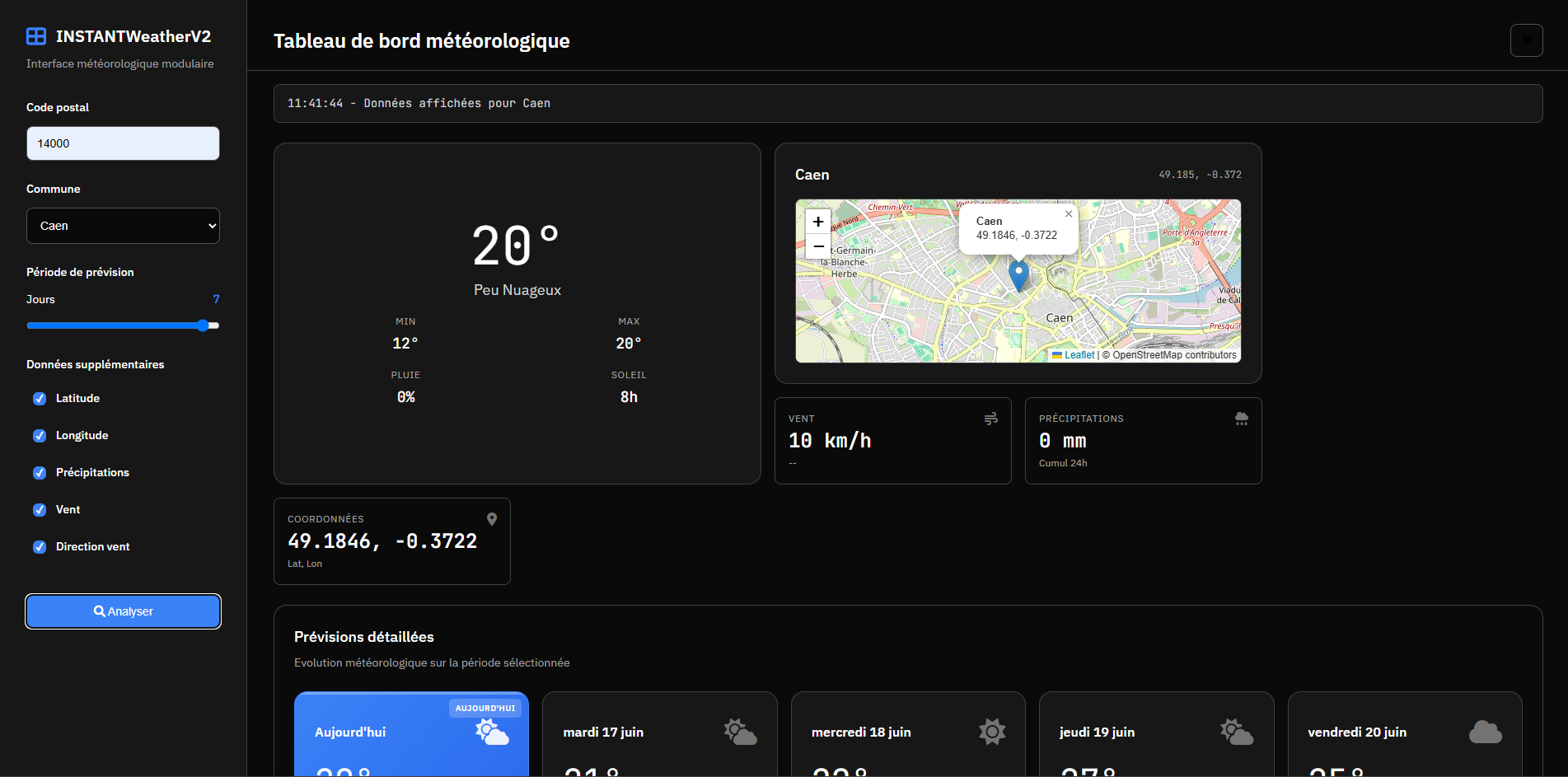Adjust the Jours forecast period slider
Image resolution: width=1568 pixels, height=777 pixels.
(x=203, y=325)
